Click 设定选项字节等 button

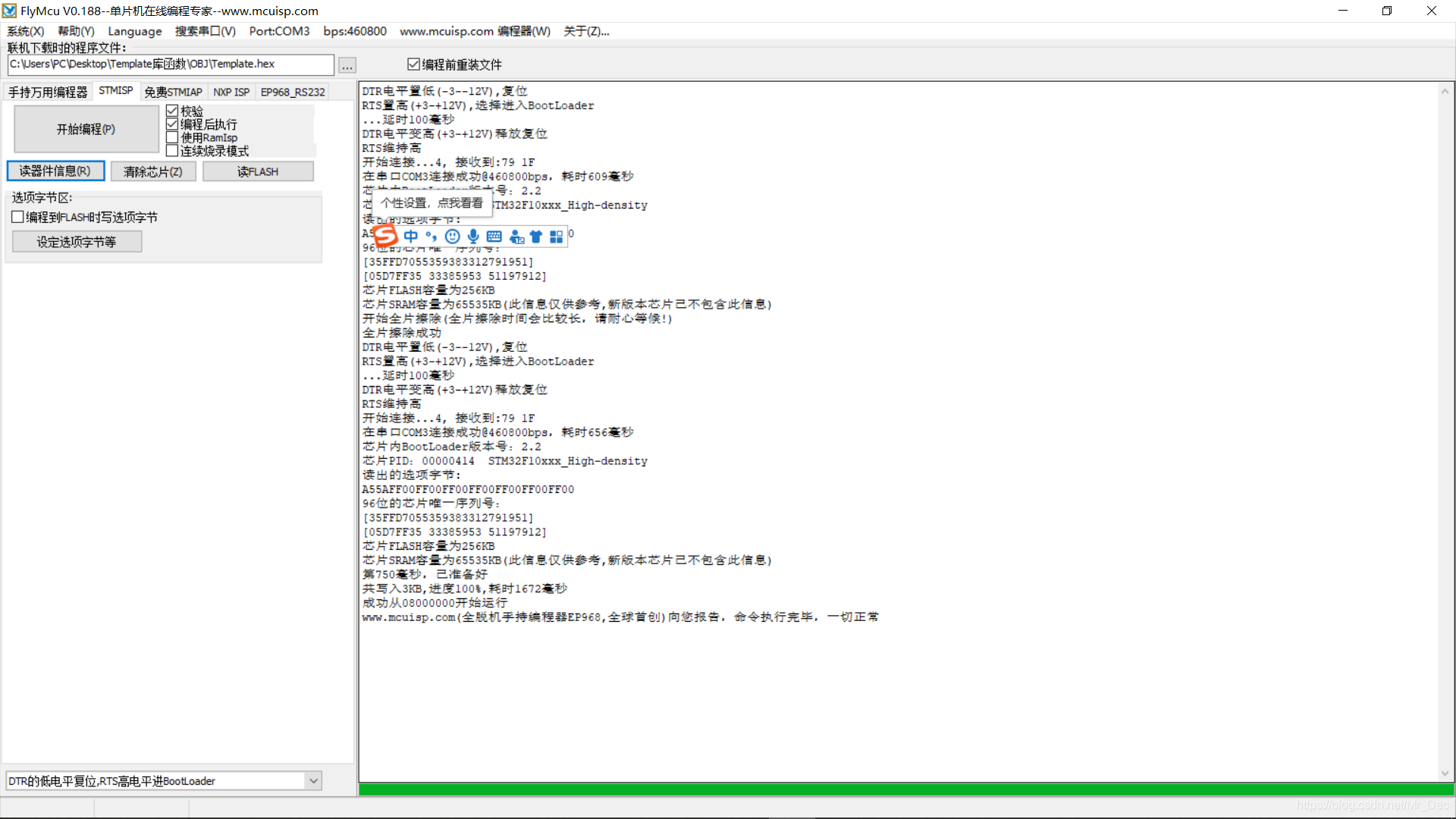(x=77, y=242)
